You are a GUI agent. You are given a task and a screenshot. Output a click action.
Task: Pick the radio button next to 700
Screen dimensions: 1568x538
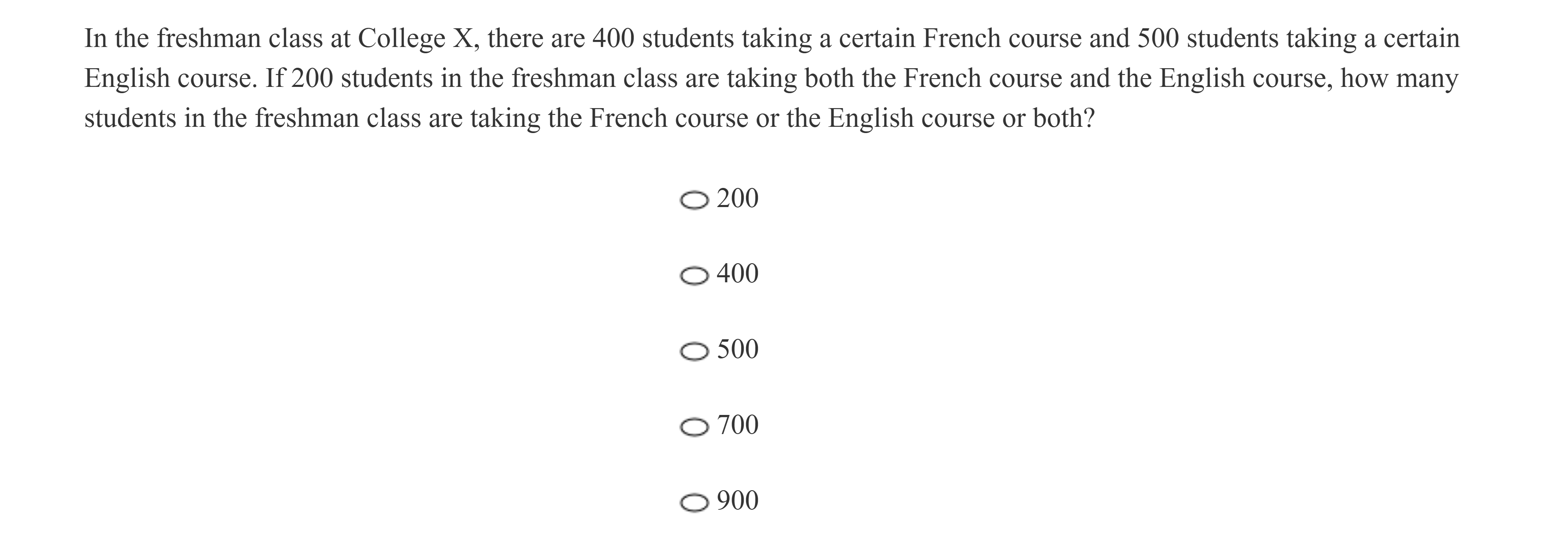tap(694, 427)
